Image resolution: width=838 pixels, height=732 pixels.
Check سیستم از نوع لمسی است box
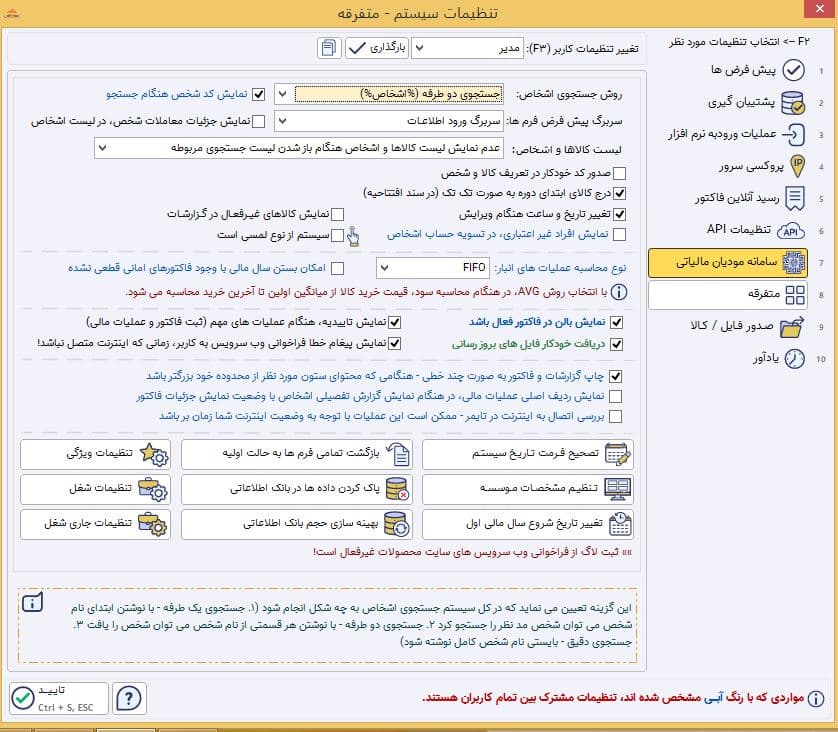tap(337, 235)
